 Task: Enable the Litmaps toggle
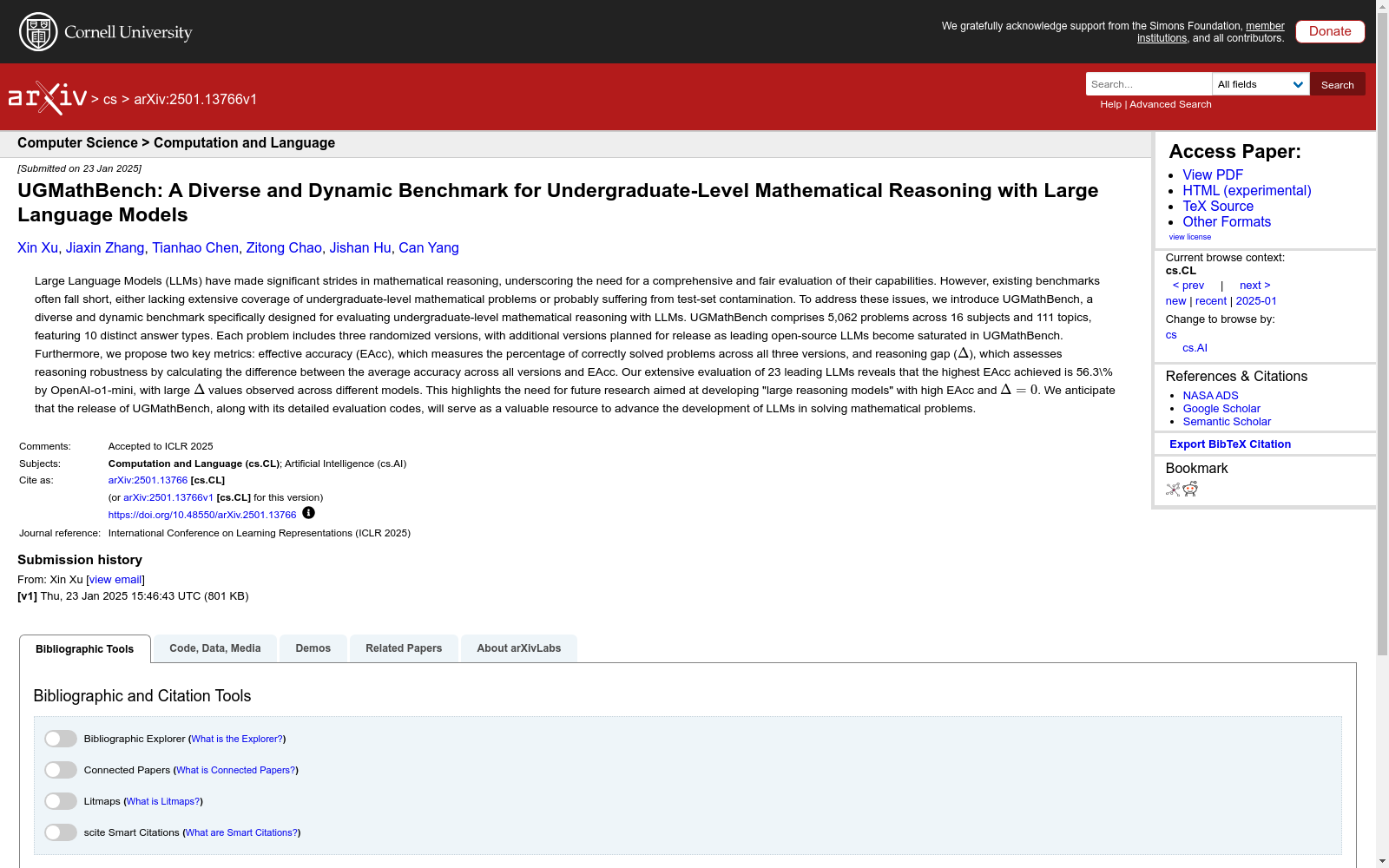click(x=61, y=801)
